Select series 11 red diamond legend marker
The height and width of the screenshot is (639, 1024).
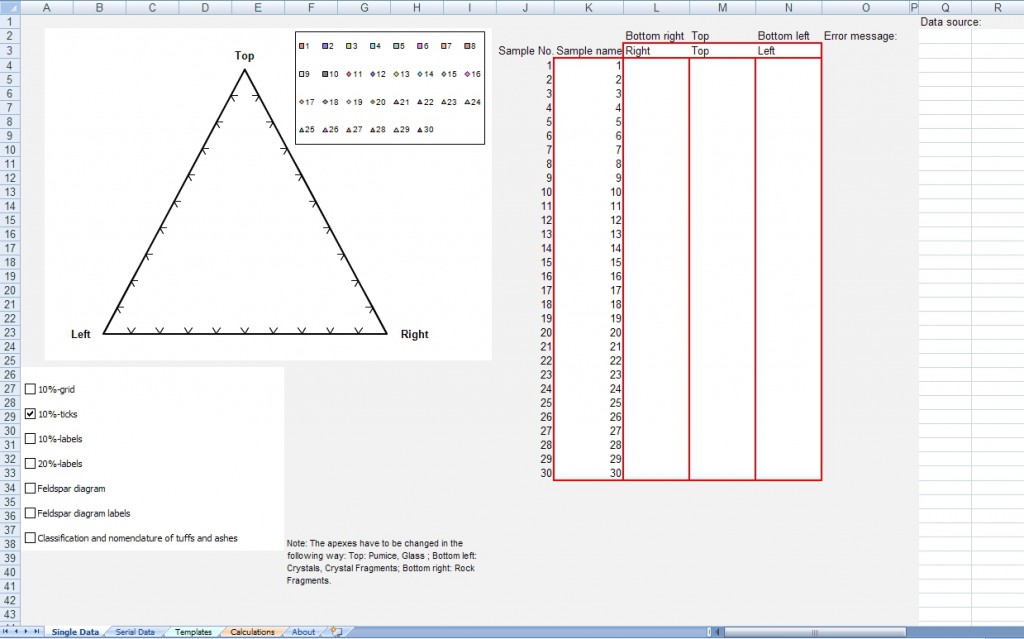click(x=348, y=73)
